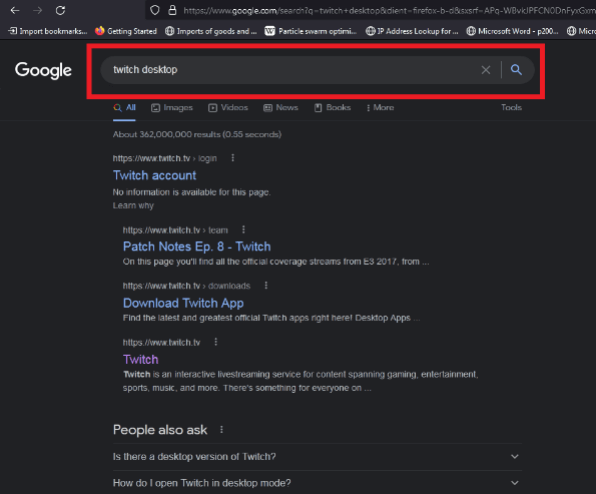The image size is (596, 494).
Task: Reload the page with refresh icon
Action: 60,10
